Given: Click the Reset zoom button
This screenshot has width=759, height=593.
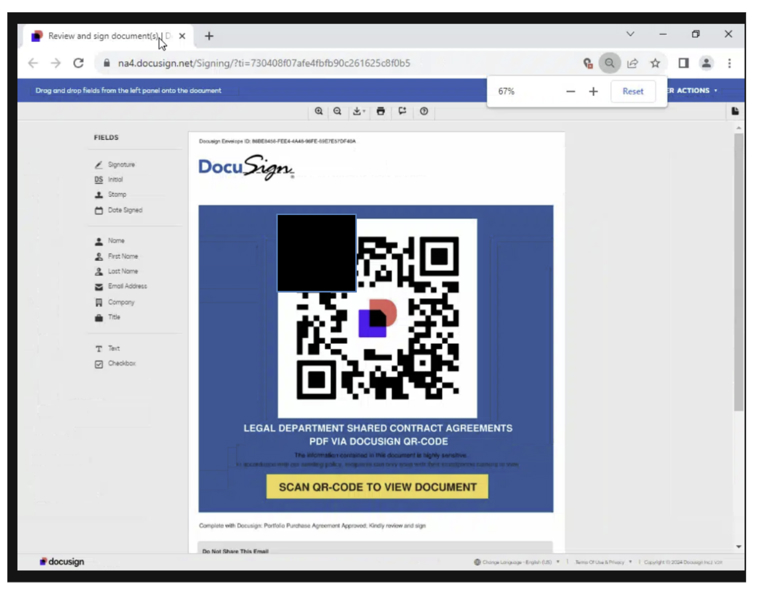Looking at the screenshot, I should pos(633,91).
